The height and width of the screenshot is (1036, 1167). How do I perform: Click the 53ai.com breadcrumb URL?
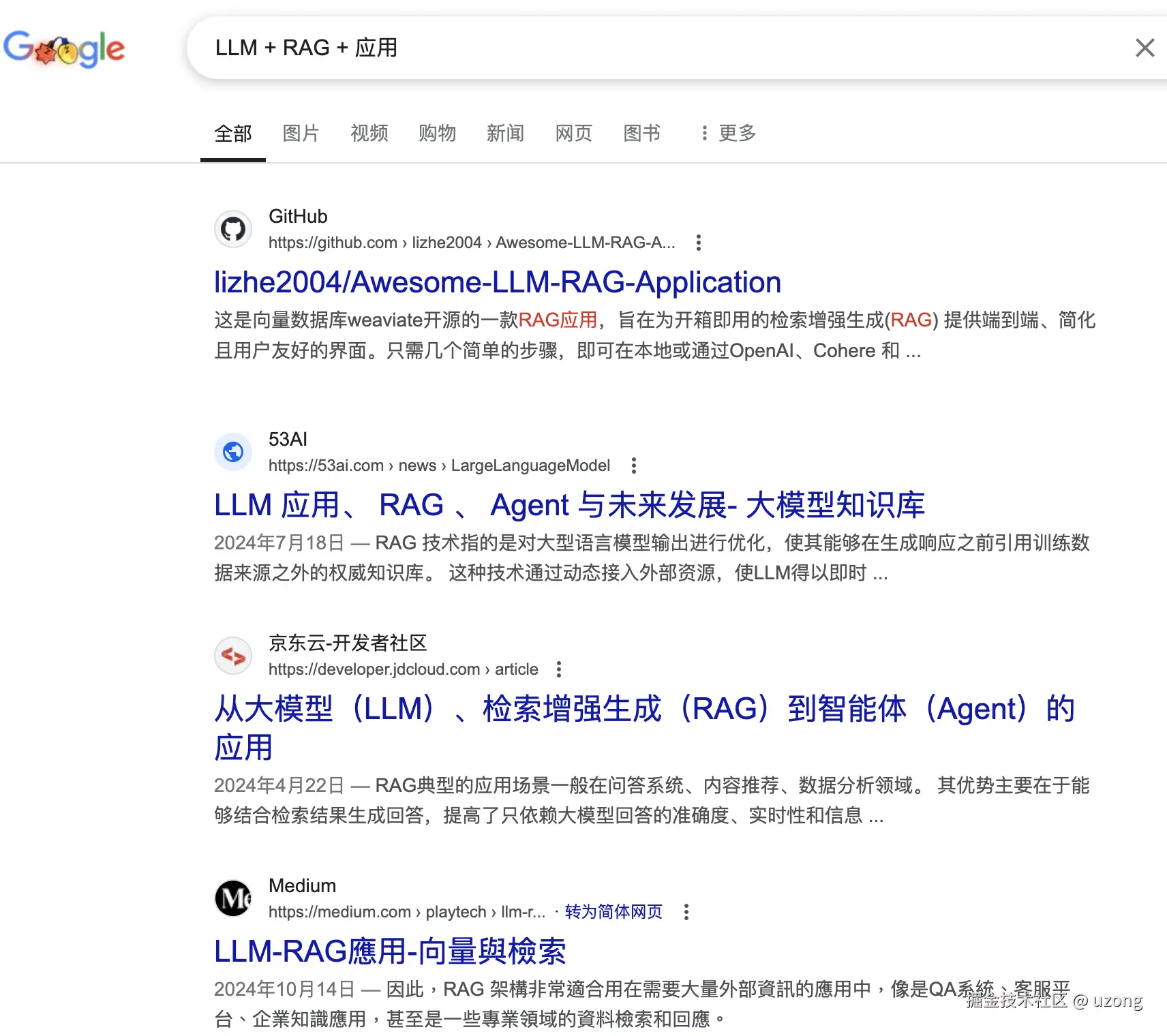[x=439, y=466]
